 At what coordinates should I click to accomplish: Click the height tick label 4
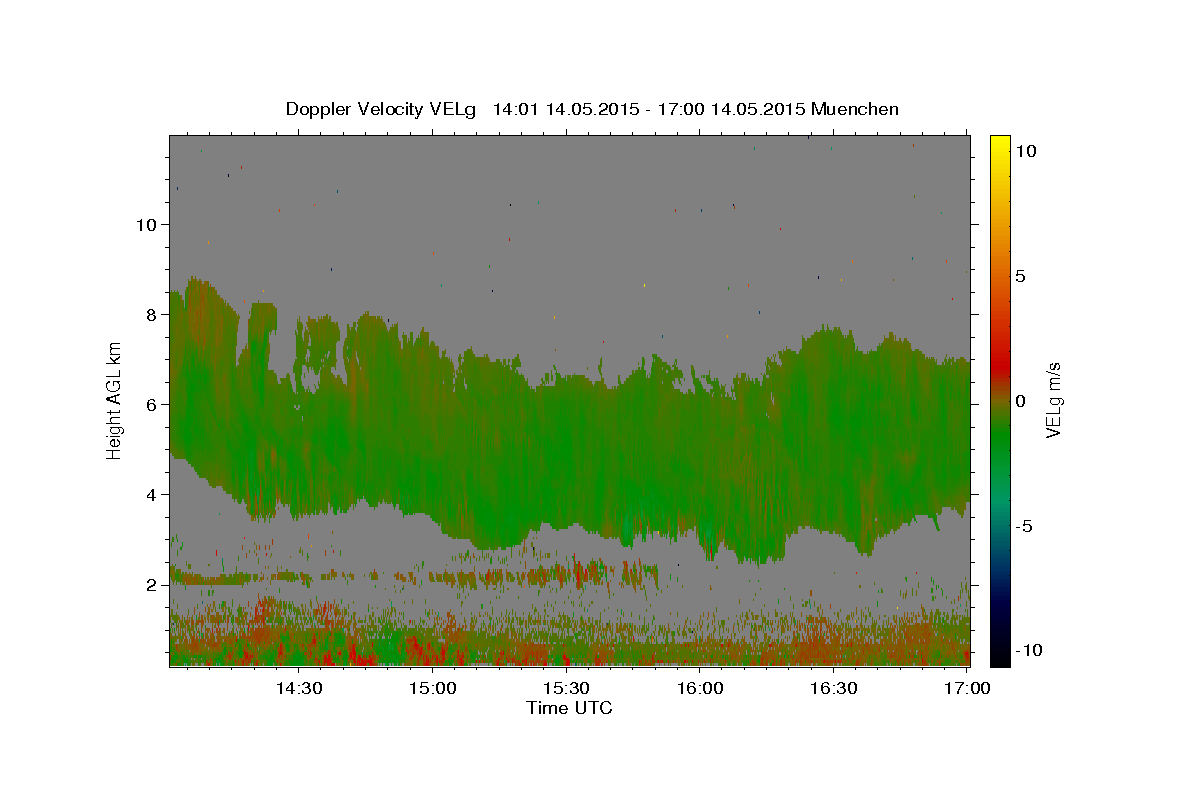pyautogui.click(x=151, y=494)
